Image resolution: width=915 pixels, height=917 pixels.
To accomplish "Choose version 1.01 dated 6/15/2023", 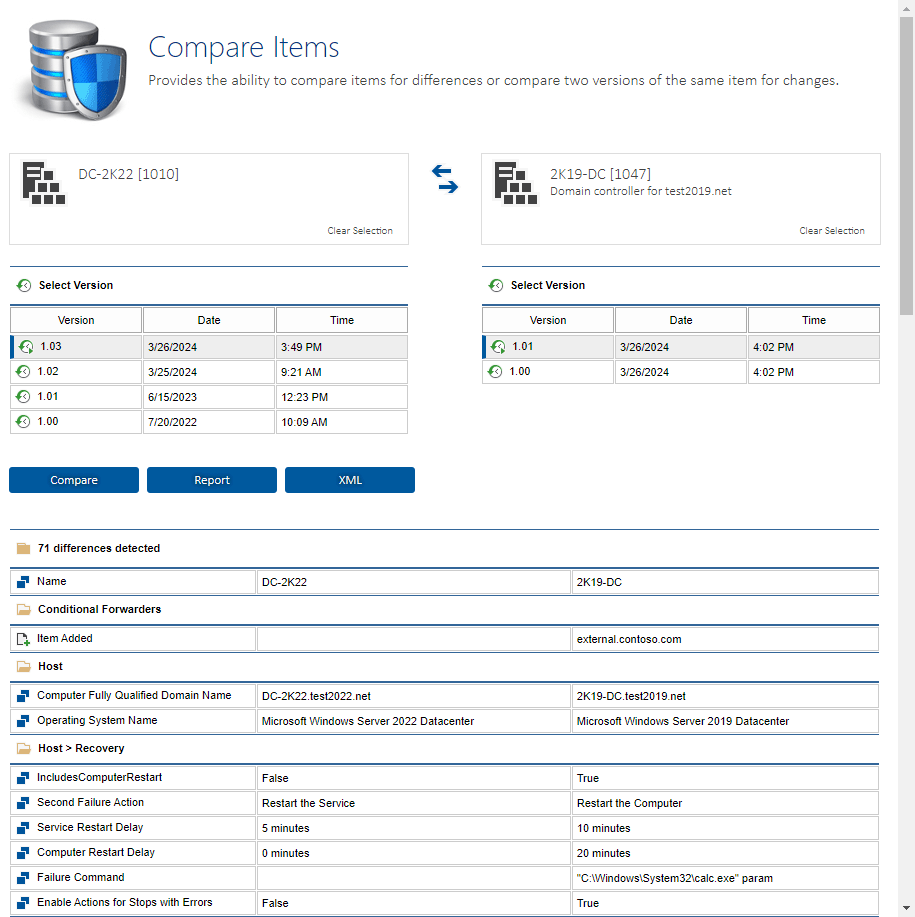I will tap(209, 397).
